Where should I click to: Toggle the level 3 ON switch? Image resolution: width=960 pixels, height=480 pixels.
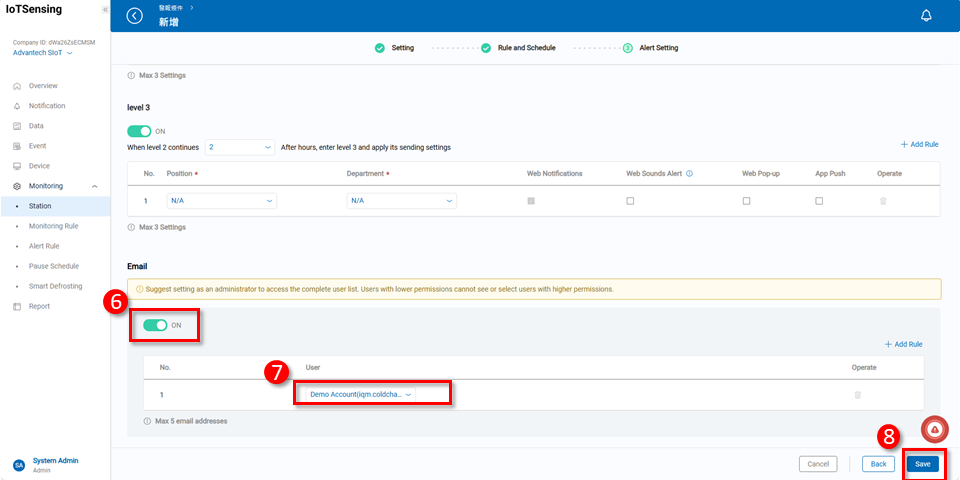139,131
